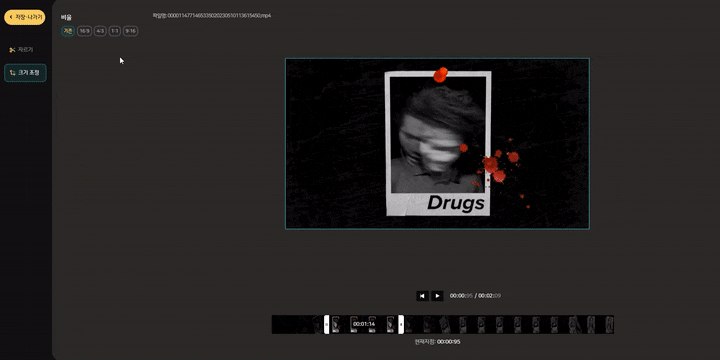Choose the 16:9 aspect ratio

click(x=84, y=31)
